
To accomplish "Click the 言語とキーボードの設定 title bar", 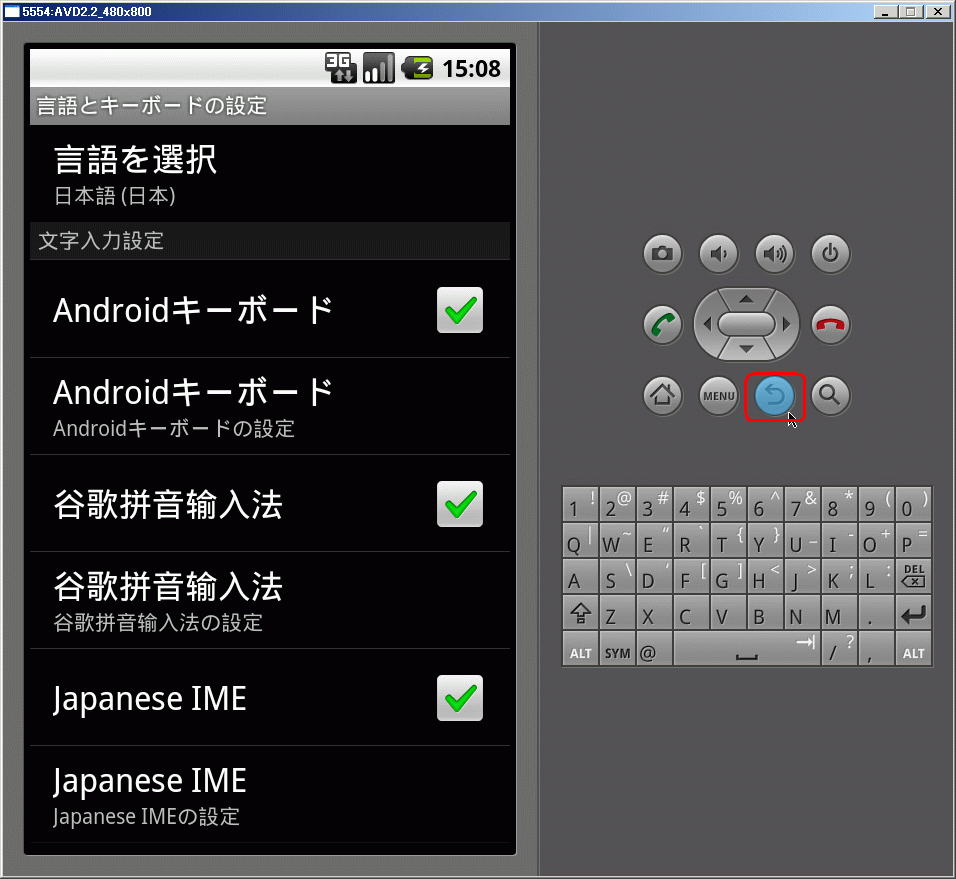I will [270, 105].
